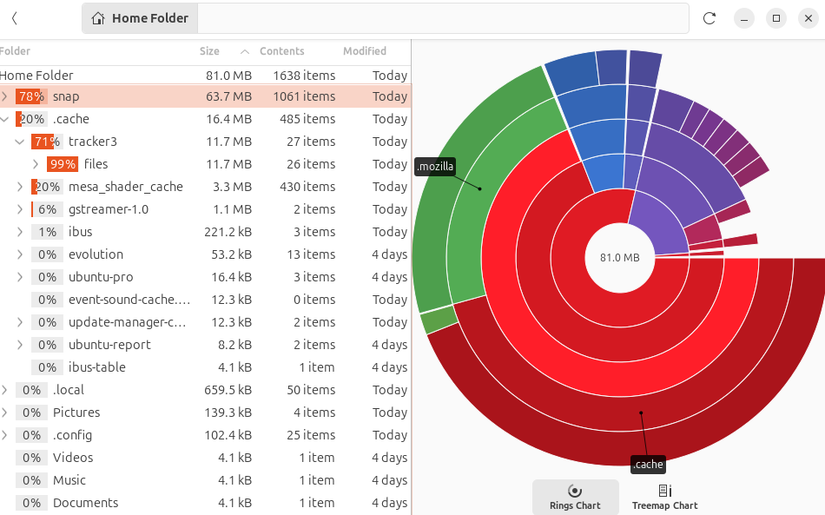Click the reload scan icon

(x=709, y=18)
